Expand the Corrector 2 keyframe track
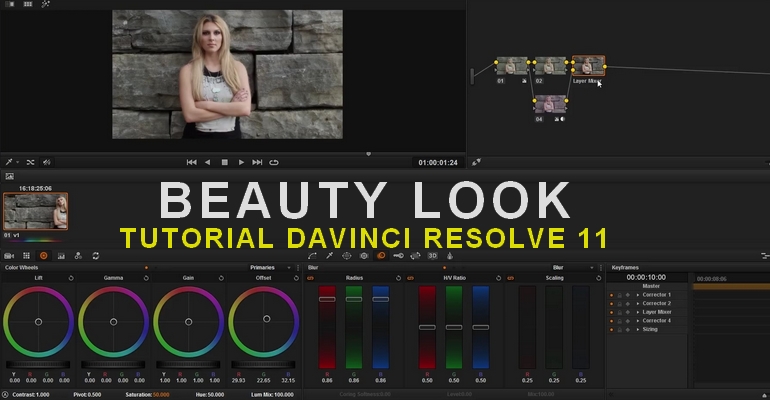Screen dimensions: 770x400 (638, 303)
